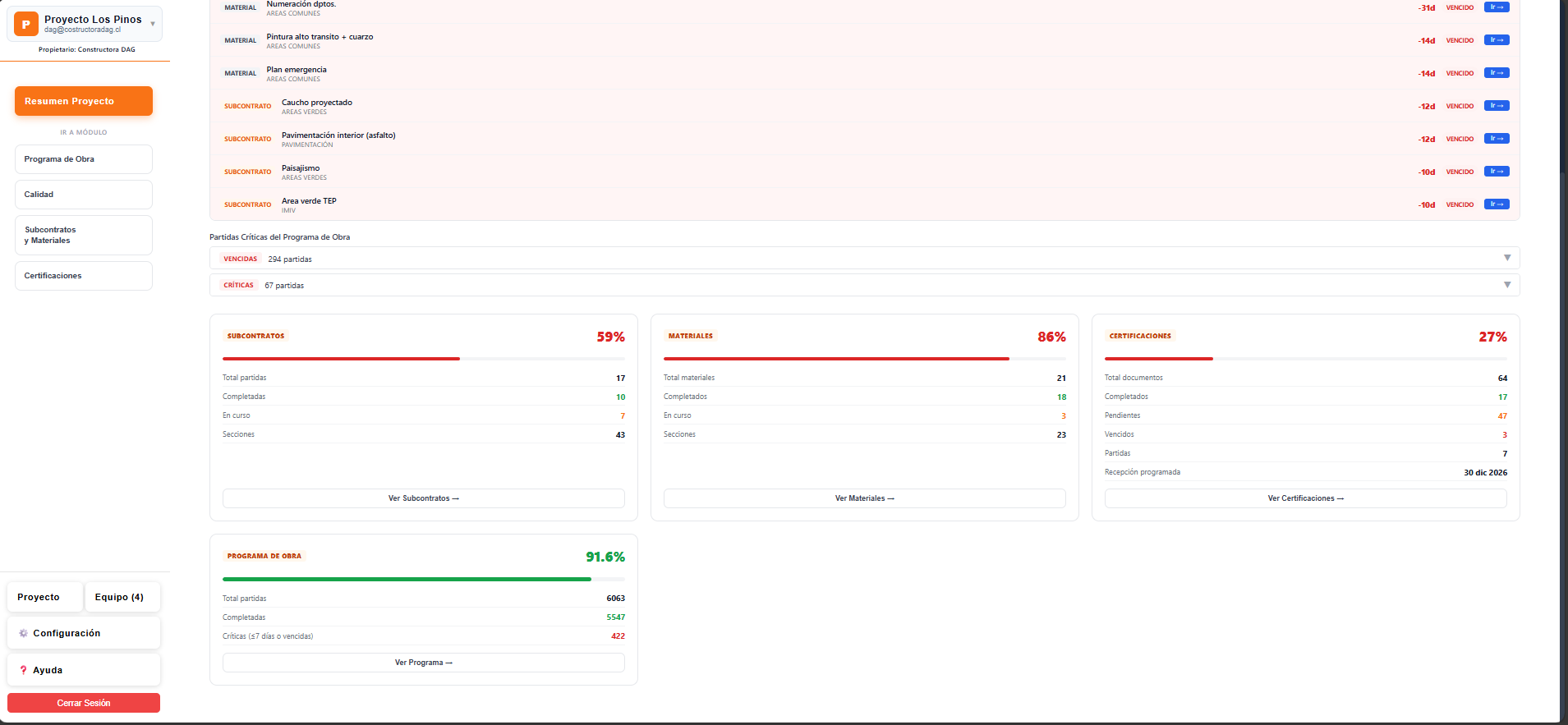Select the Proyecto tab
Screen dimensions: 1568x725
(x=45, y=597)
